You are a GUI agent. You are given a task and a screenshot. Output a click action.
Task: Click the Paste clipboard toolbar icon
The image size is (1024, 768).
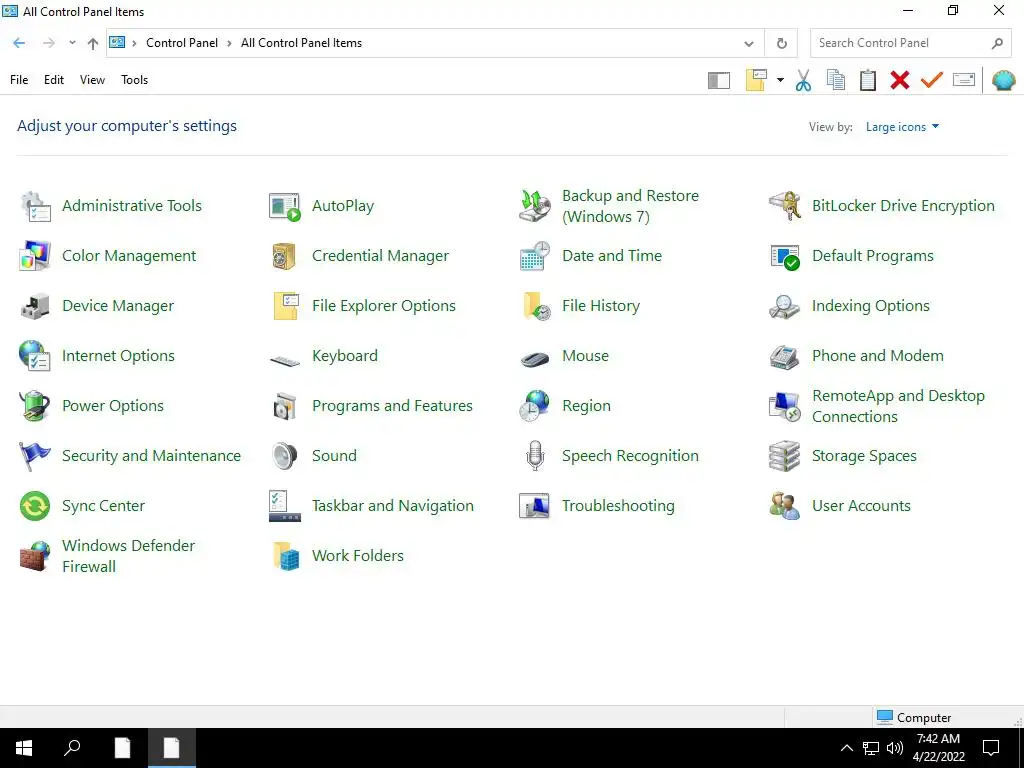(x=868, y=80)
